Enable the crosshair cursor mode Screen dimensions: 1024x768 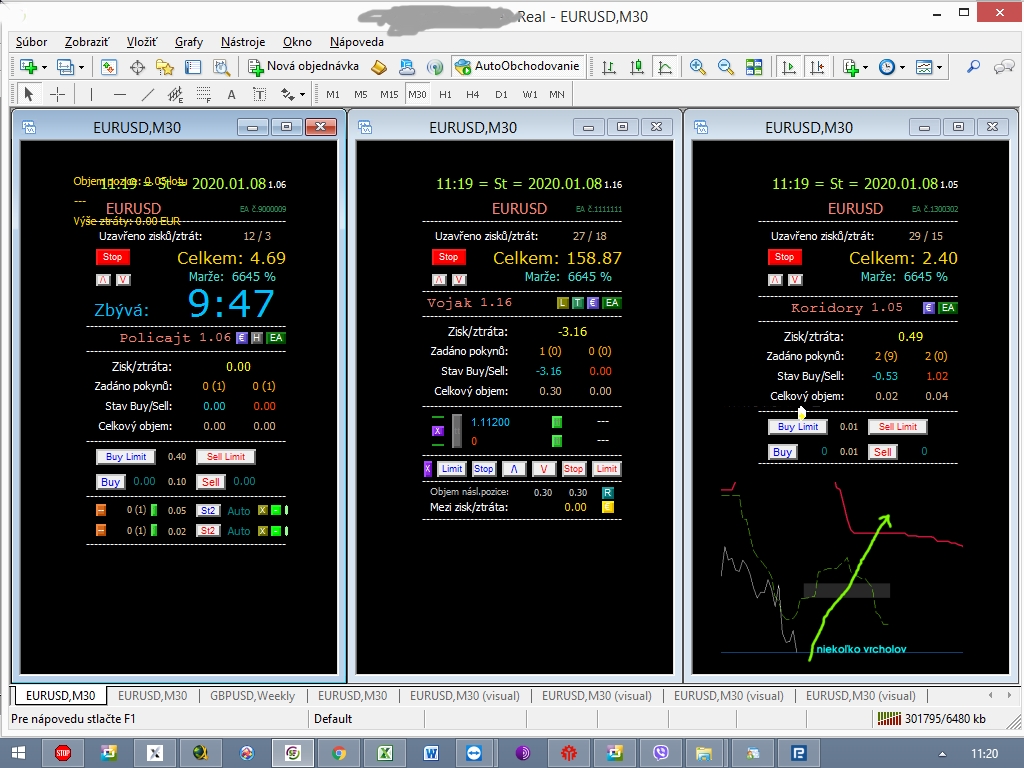click(57, 95)
